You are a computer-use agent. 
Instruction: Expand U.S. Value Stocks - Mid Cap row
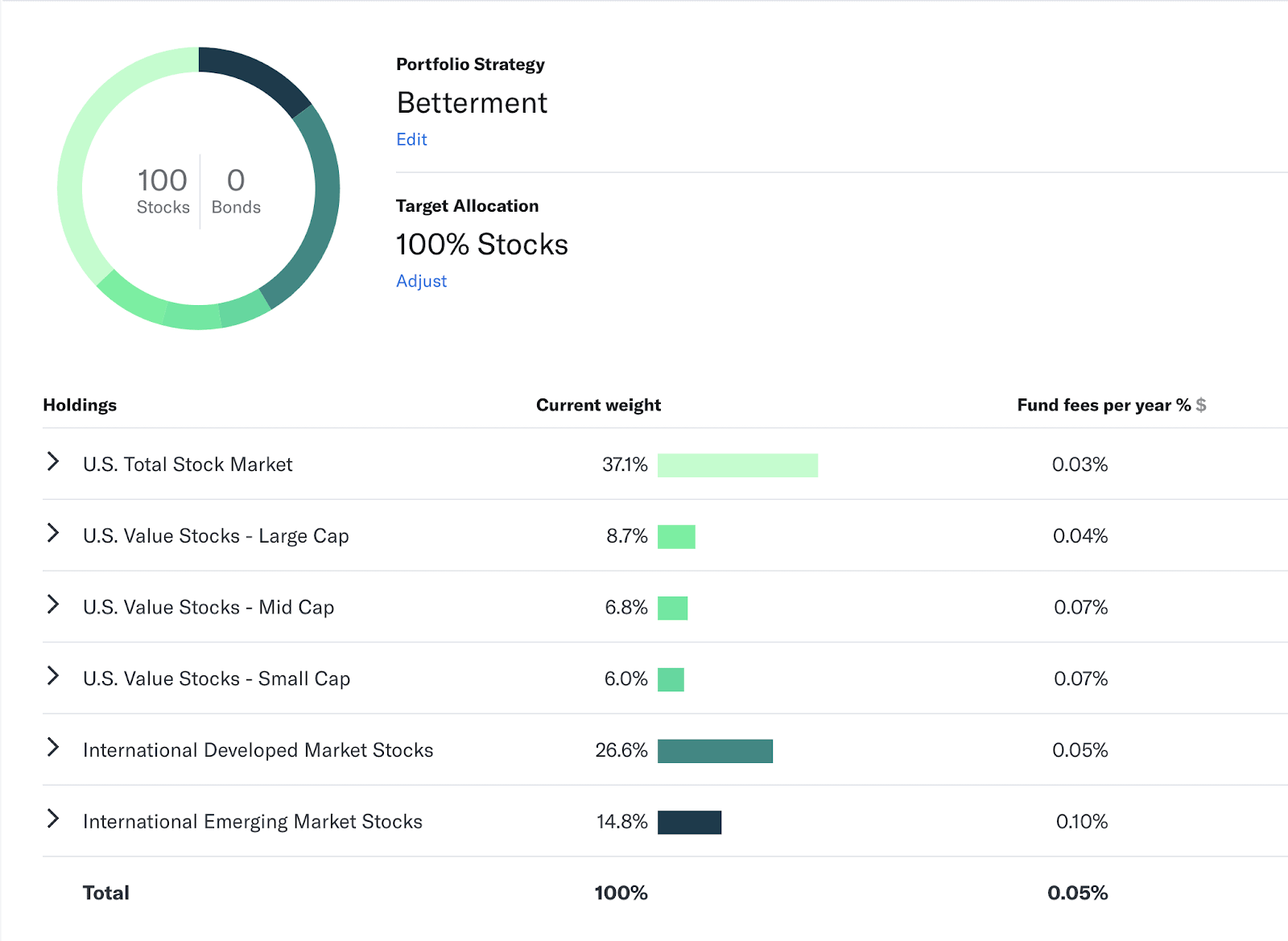click(53, 605)
